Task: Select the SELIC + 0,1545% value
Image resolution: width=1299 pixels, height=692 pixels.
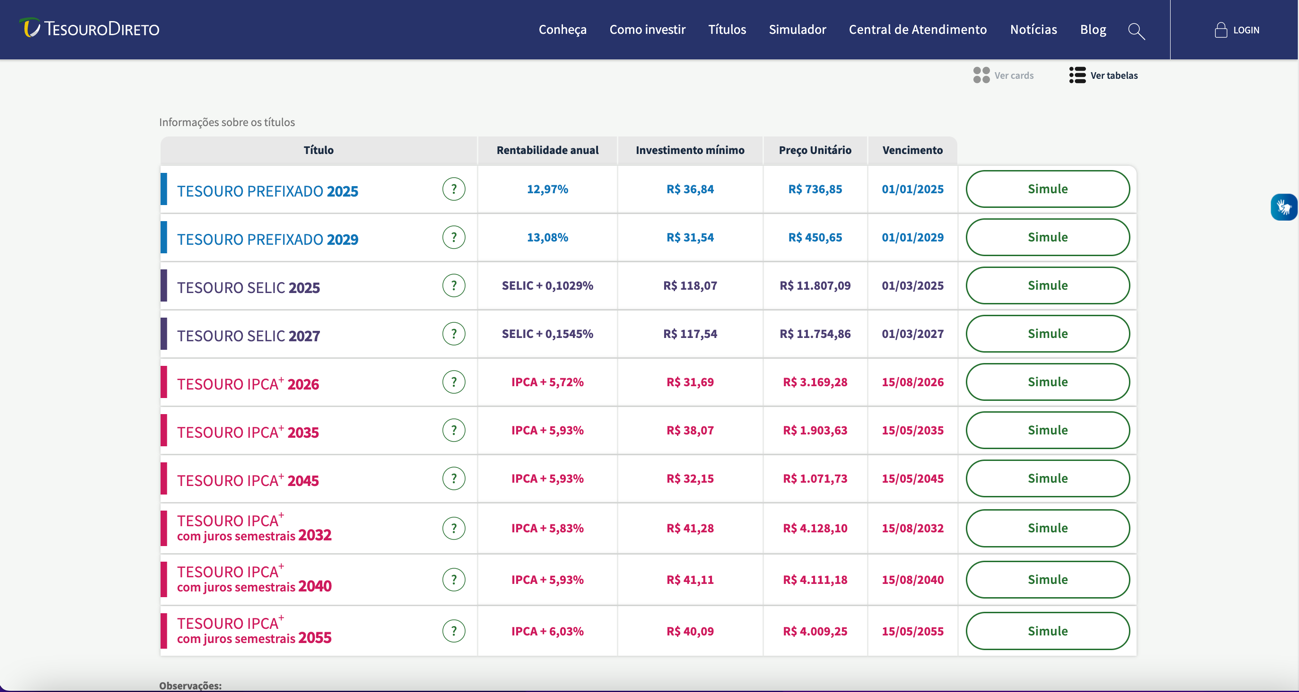Action: coord(547,334)
